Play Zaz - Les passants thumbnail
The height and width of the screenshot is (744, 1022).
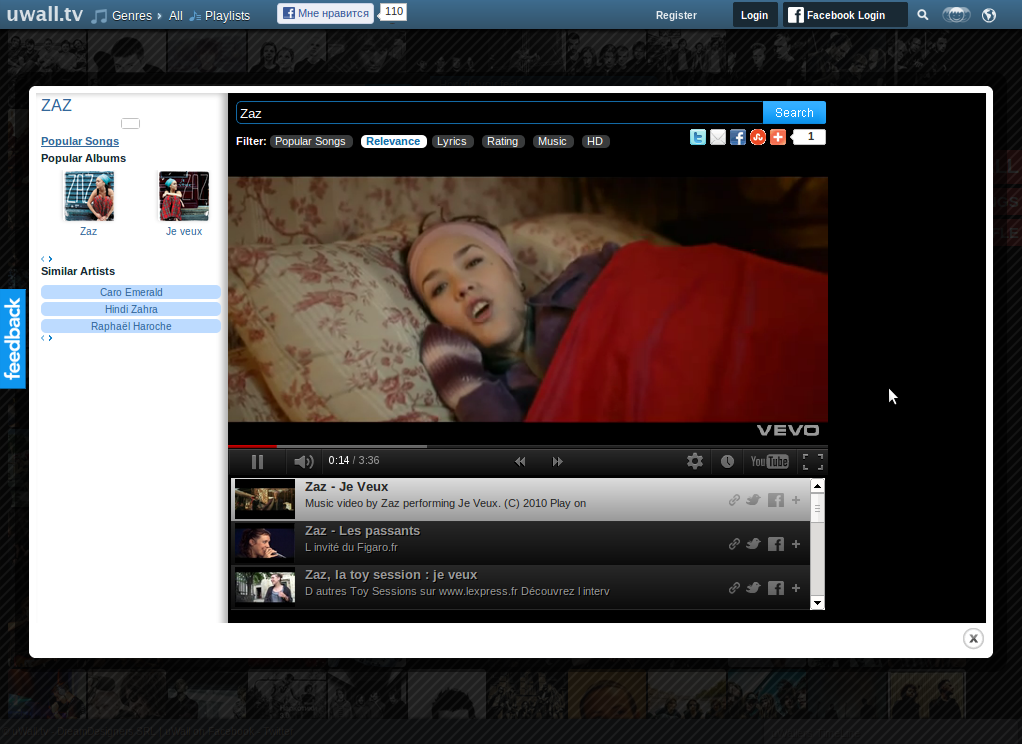pos(265,543)
